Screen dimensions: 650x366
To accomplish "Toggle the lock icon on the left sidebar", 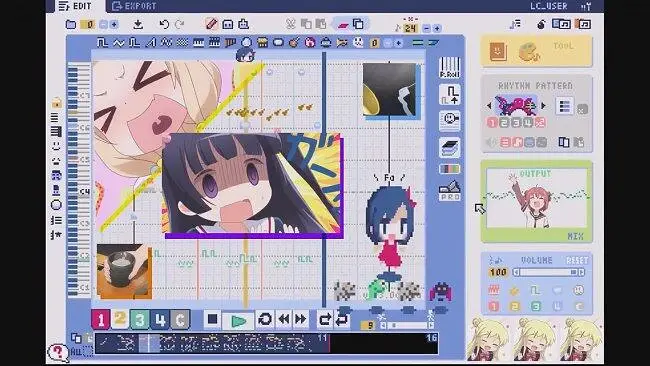I will pos(56,102).
